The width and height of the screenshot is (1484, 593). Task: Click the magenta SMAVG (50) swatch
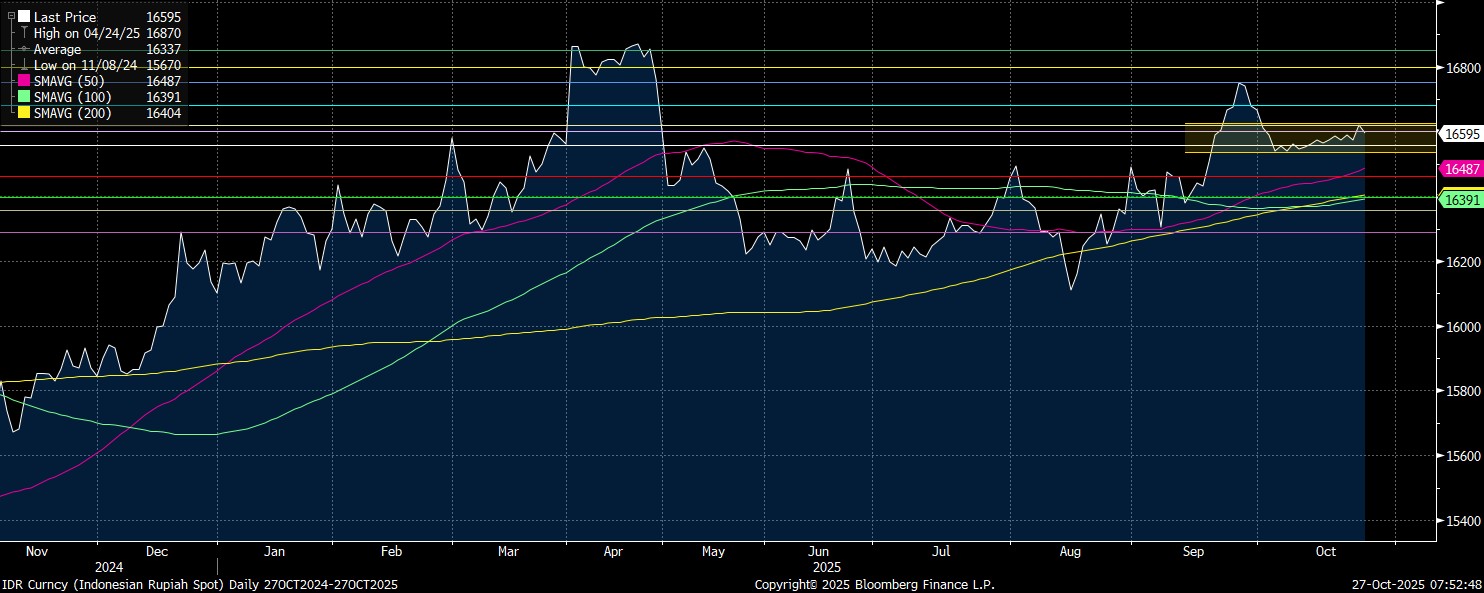(25, 81)
